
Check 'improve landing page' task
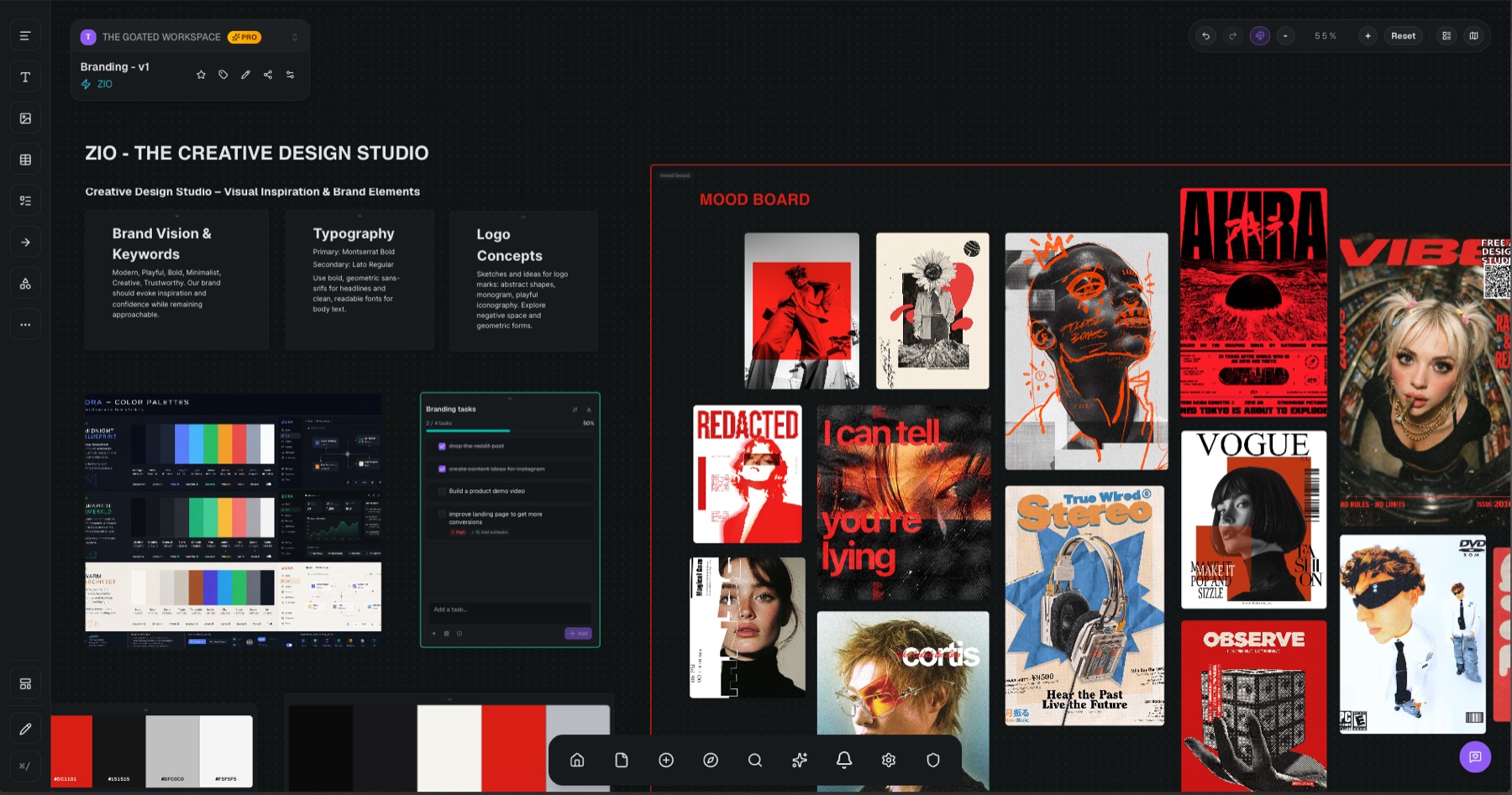[442, 514]
